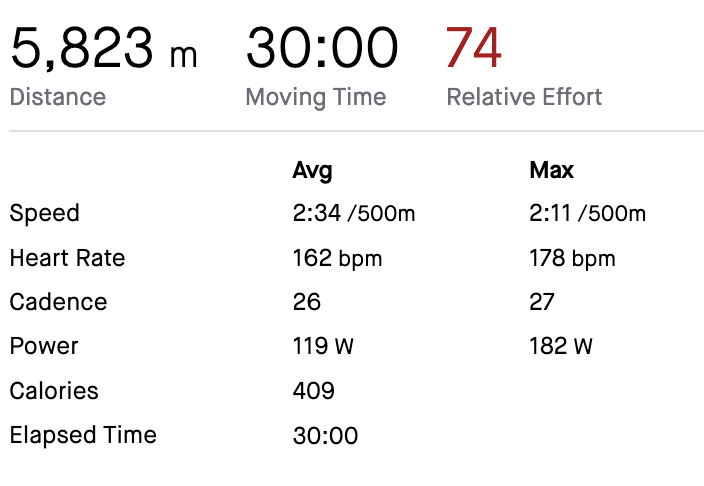Click the Relative Effort label
The width and height of the screenshot is (704, 486).
524,97
